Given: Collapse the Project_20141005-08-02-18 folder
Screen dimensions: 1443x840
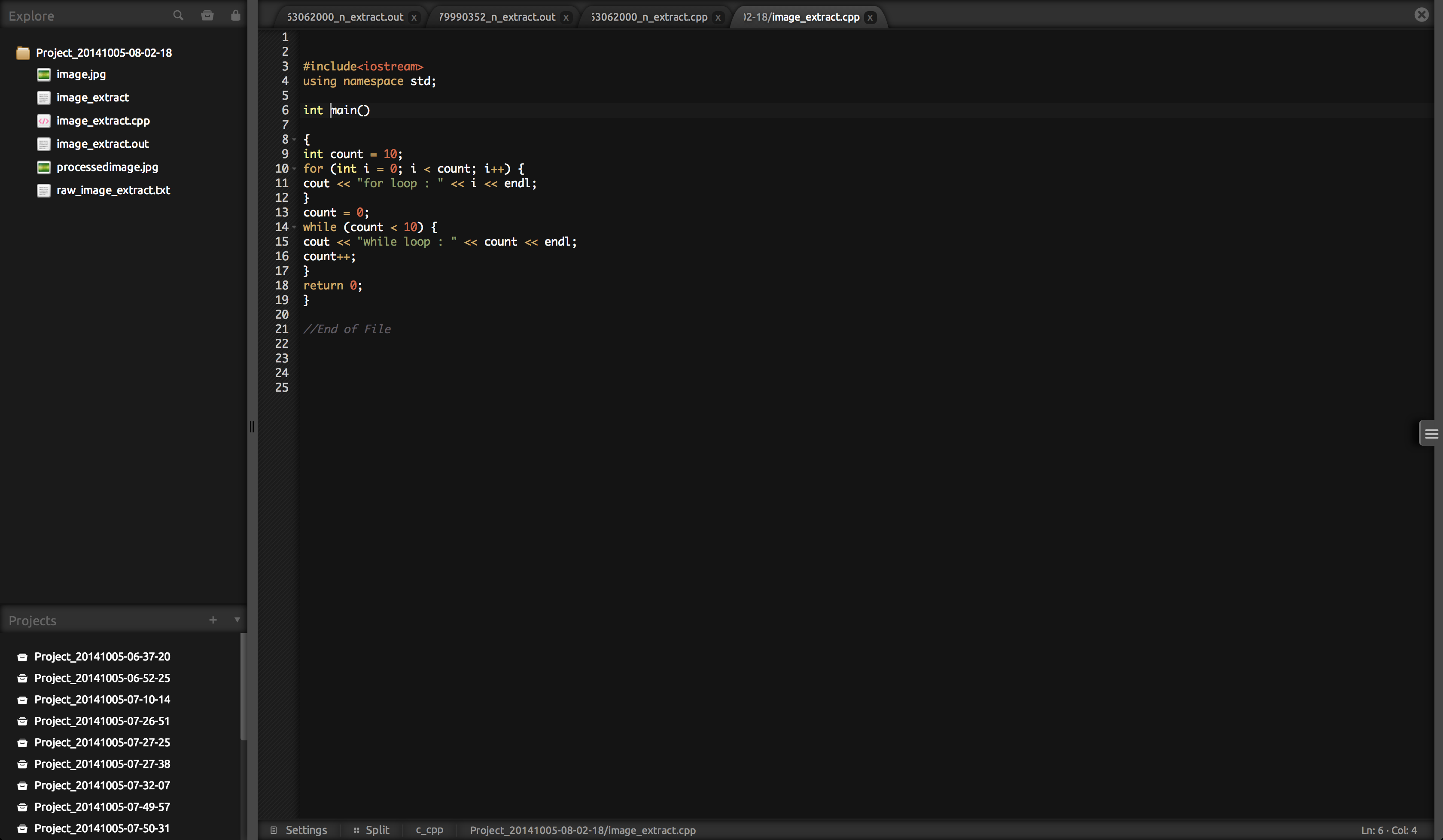Looking at the screenshot, I should (x=23, y=53).
